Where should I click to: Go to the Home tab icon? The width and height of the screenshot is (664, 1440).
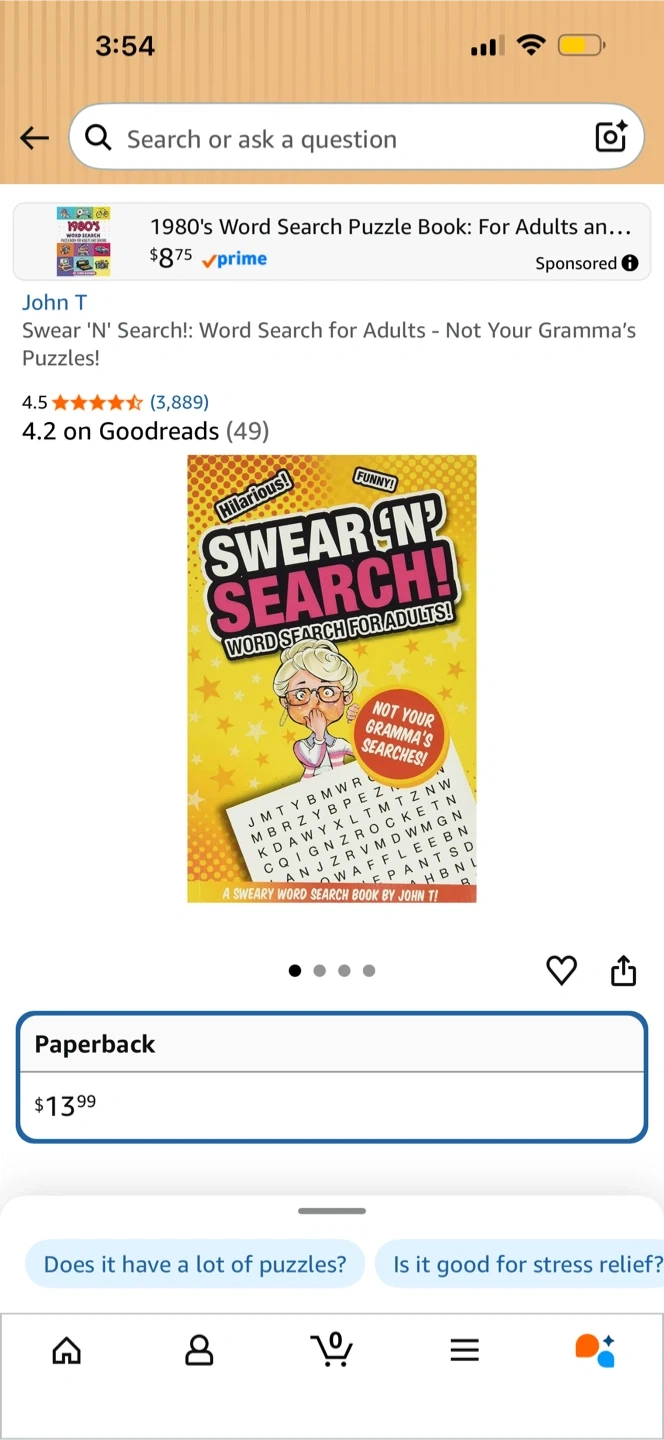click(66, 1350)
